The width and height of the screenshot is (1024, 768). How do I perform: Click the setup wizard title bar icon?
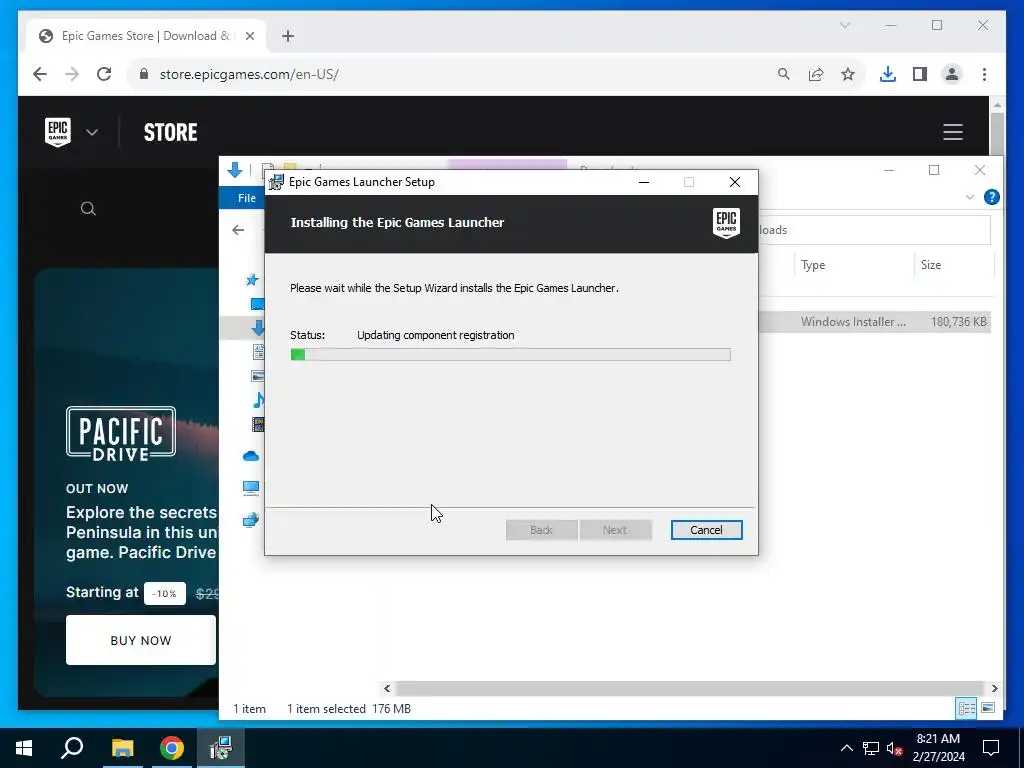pos(277,182)
